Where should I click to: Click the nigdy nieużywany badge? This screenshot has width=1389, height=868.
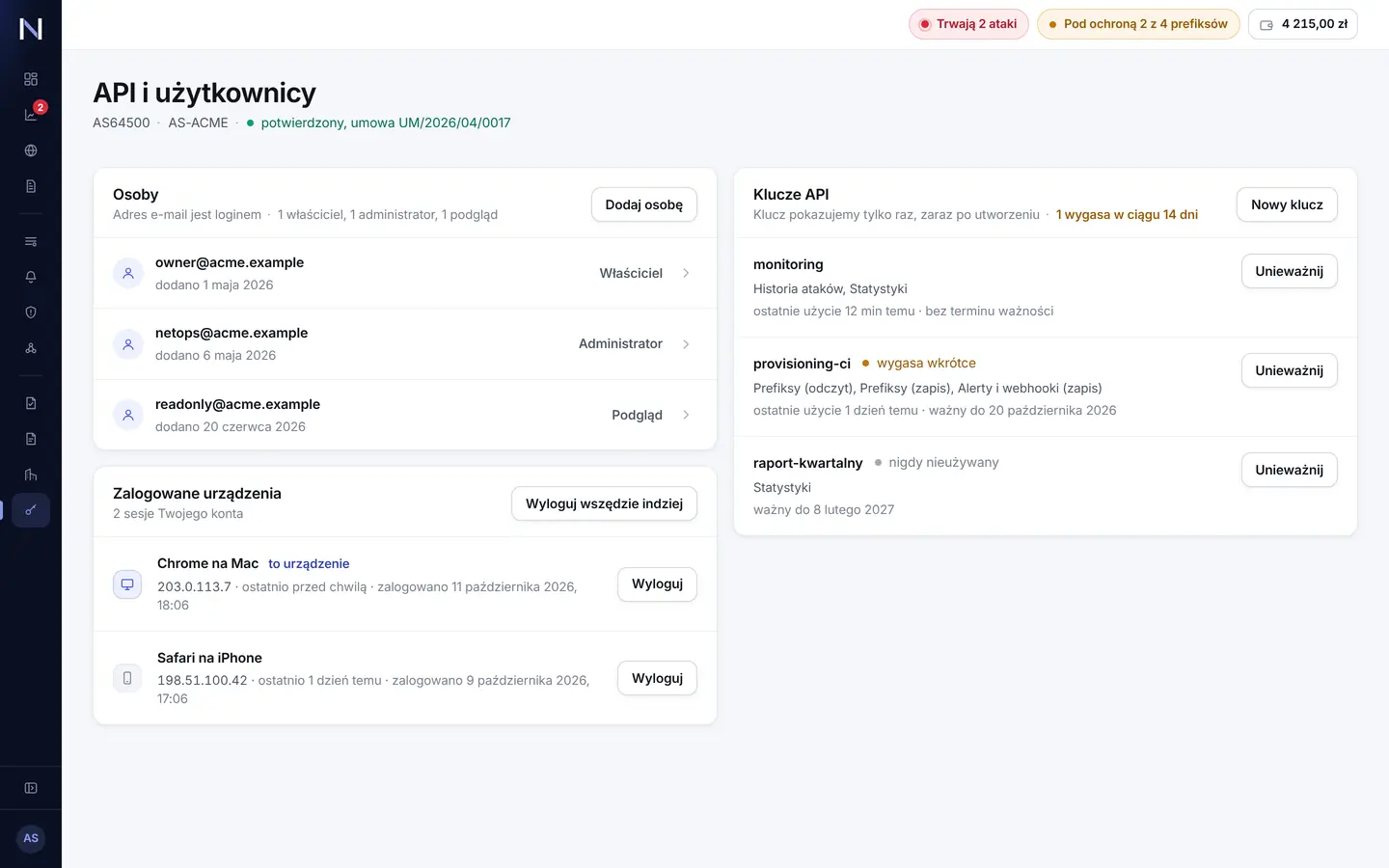pyautogui.click(x=936, y=463)
